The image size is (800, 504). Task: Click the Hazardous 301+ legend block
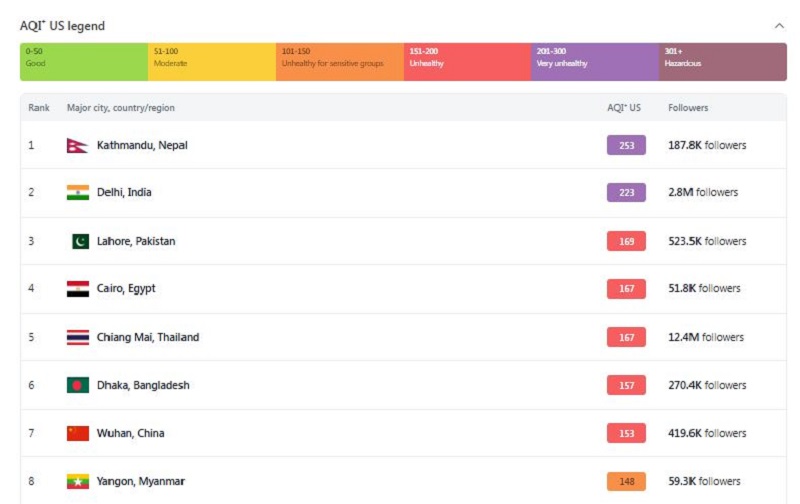point(722,62)
